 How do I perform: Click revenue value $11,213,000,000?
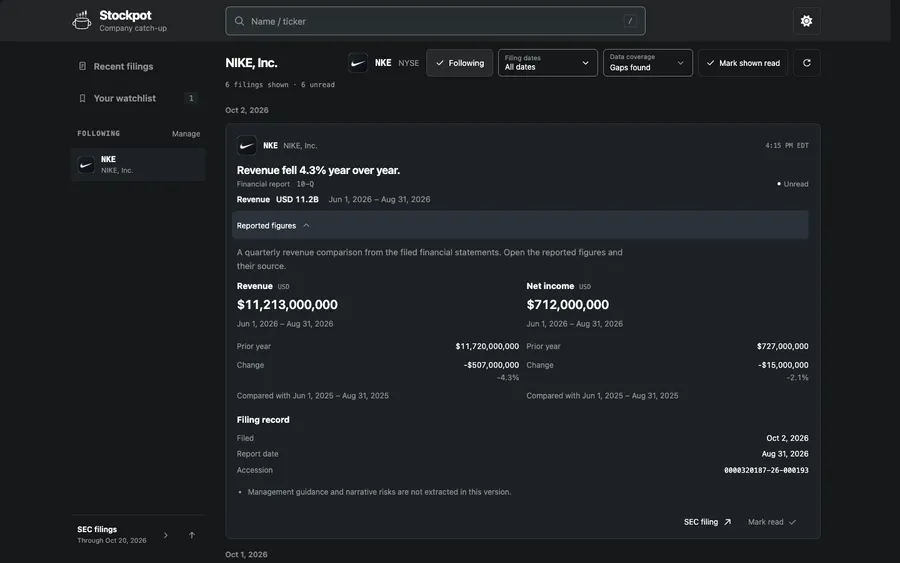(x=287, y=305)
